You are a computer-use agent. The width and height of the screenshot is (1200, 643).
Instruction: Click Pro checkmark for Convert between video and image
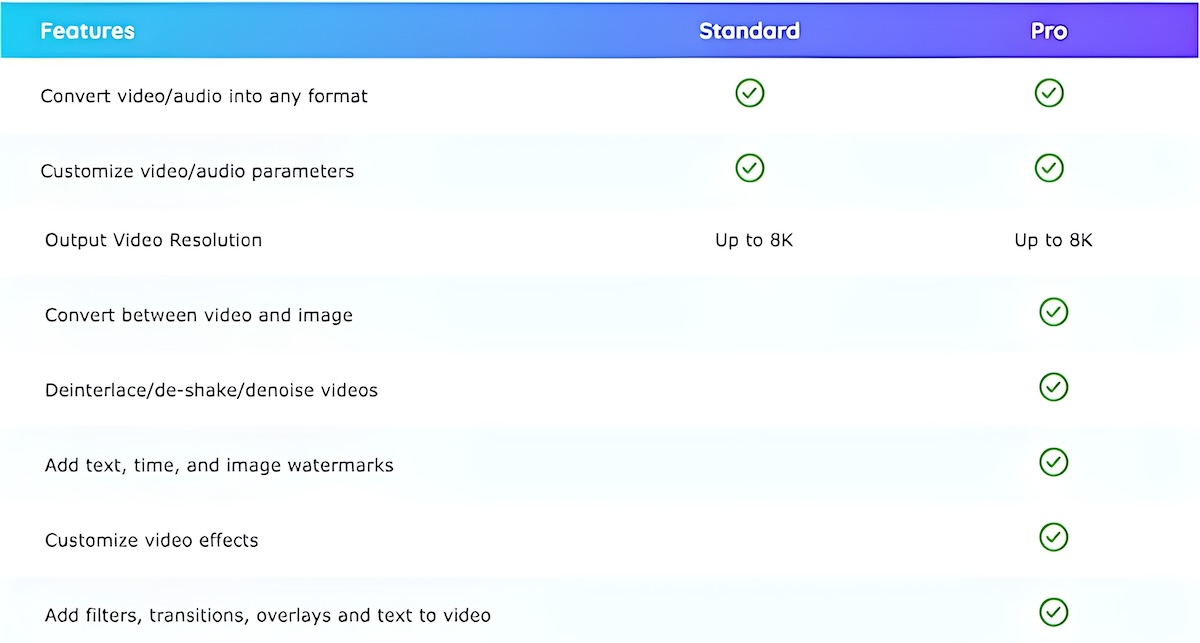(1053, 312)
